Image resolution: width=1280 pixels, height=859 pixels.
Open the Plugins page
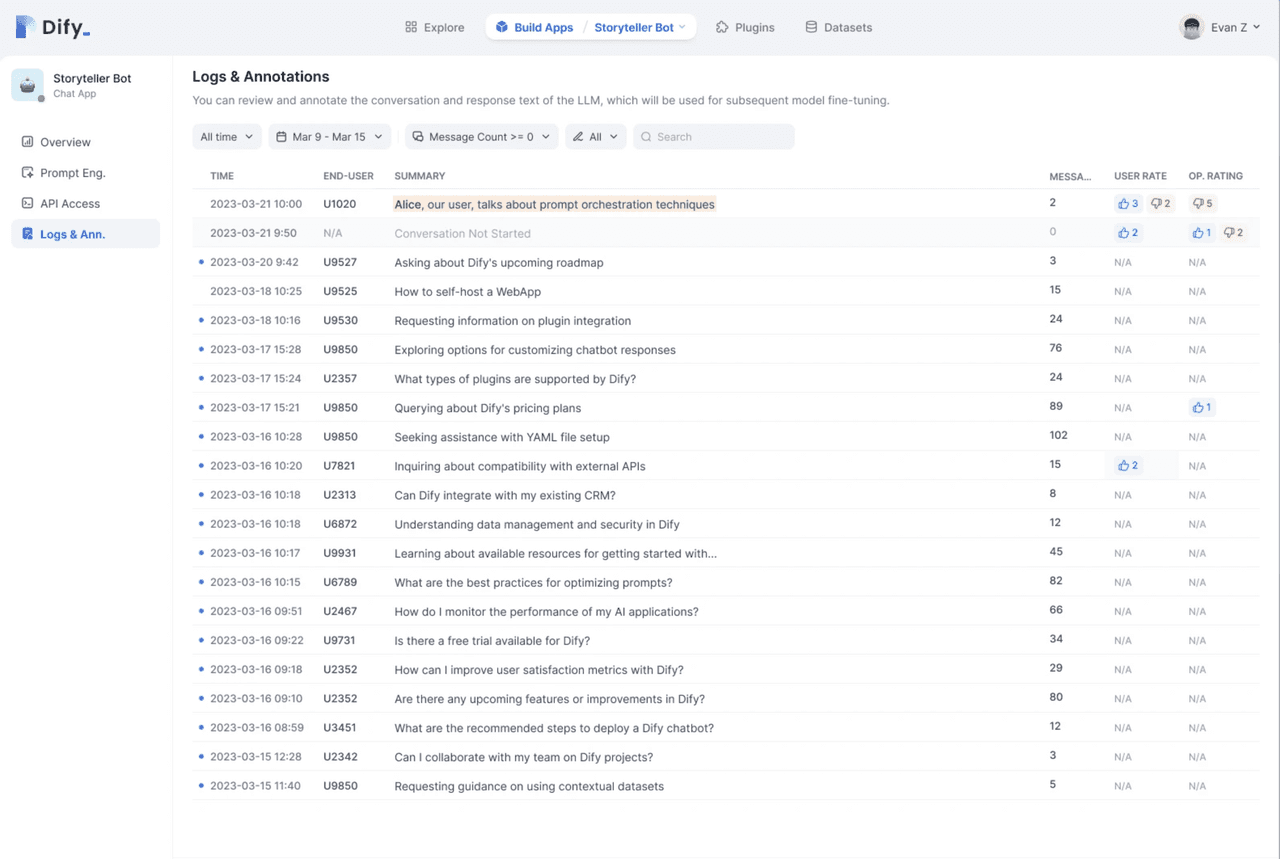745,28
